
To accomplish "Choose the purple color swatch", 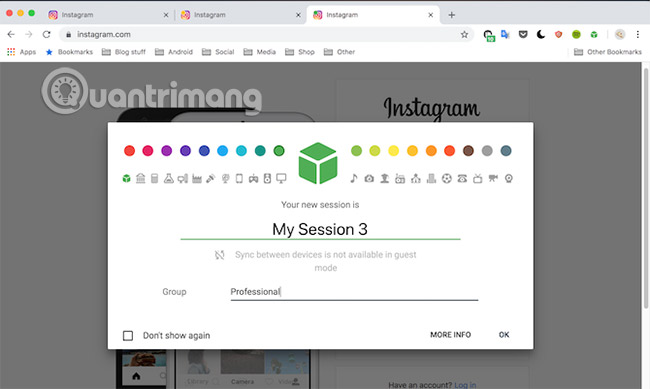I will (167, 151).
